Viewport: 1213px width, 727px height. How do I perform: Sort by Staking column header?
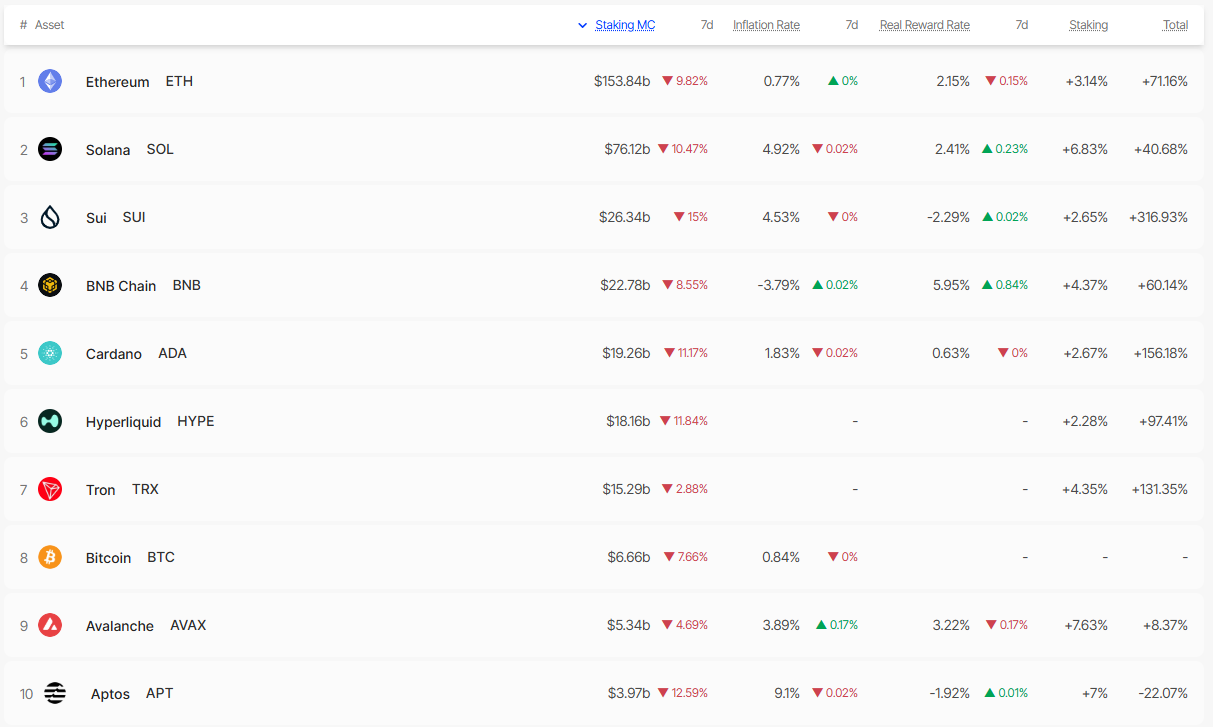click(1088, 25)
